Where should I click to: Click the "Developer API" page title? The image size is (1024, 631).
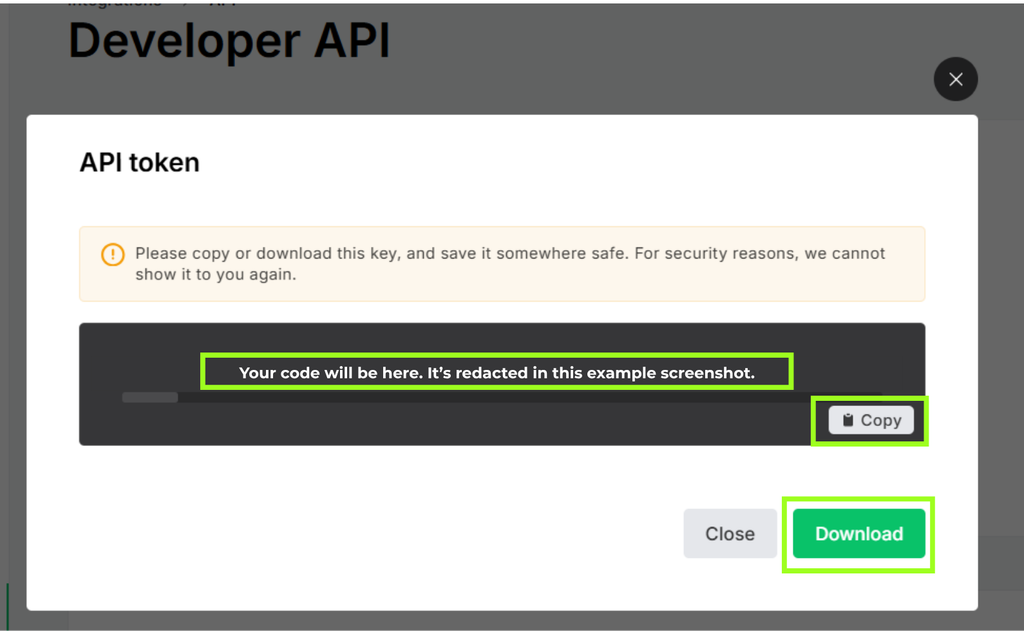229,40
